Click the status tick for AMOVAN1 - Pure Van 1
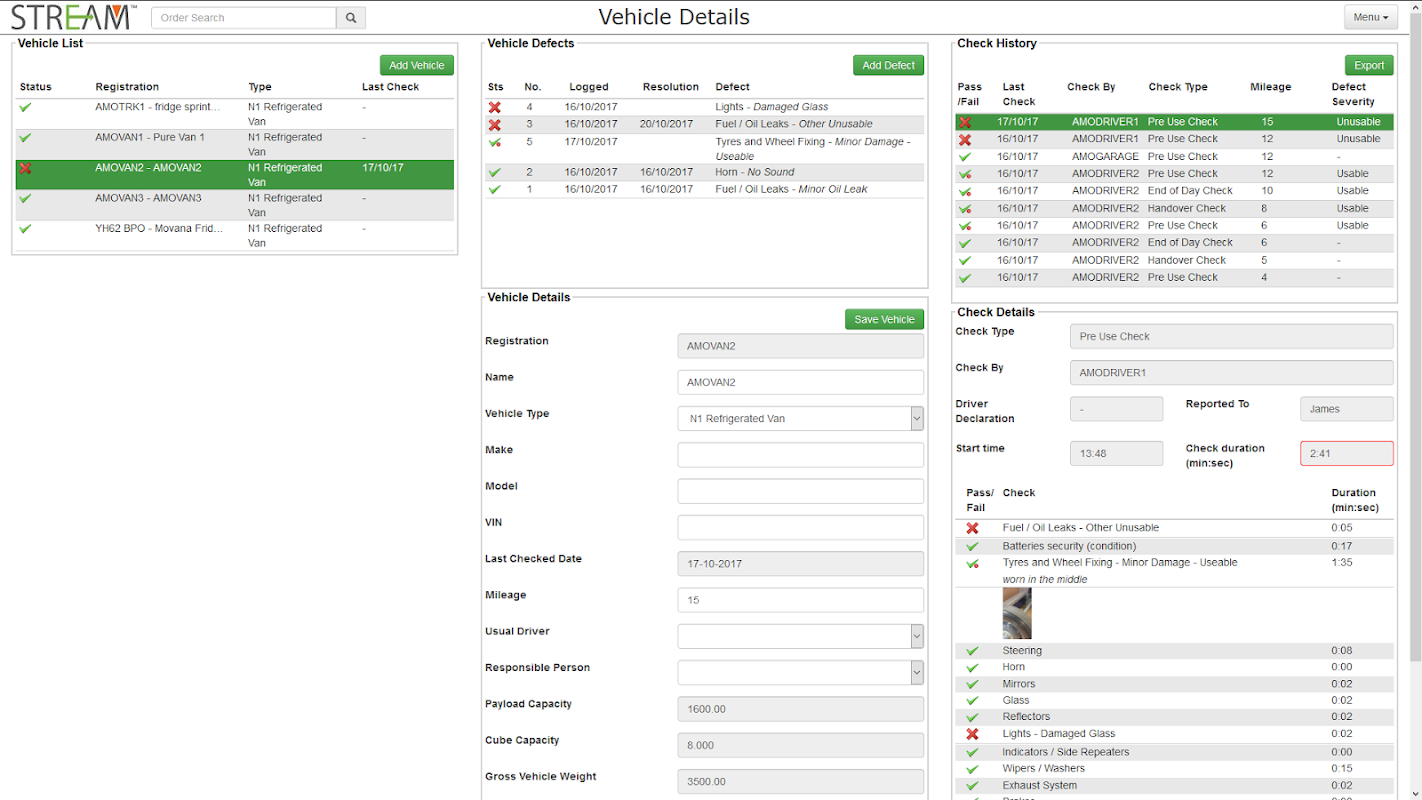1422x800 pixels. [x=25, y=137]
